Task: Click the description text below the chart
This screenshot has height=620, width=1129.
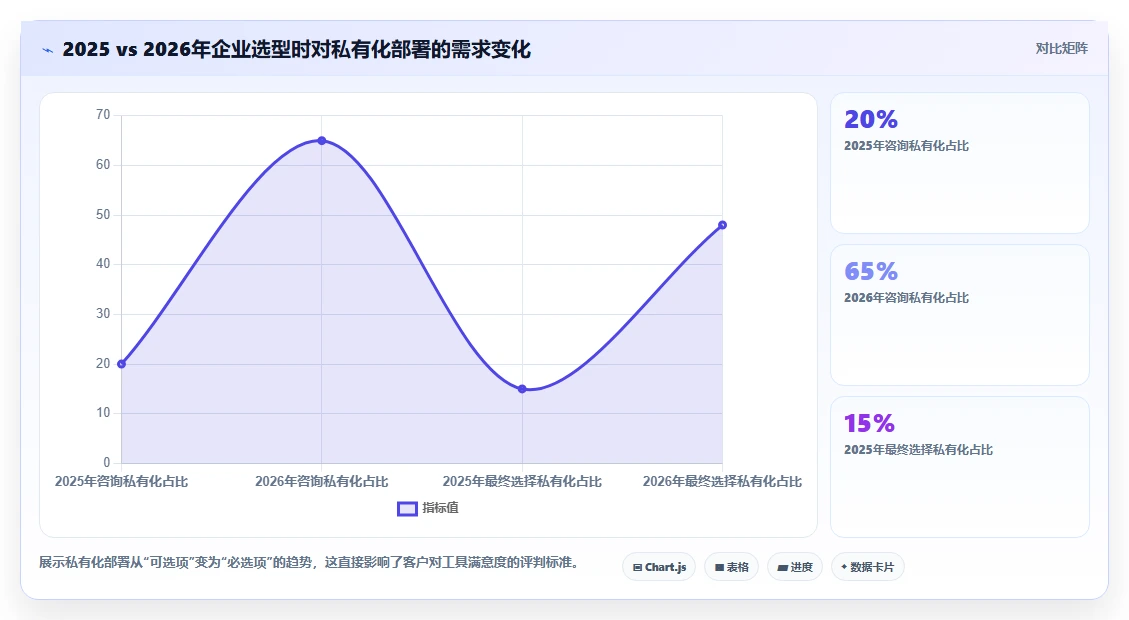Action: (x=310, y=562)
